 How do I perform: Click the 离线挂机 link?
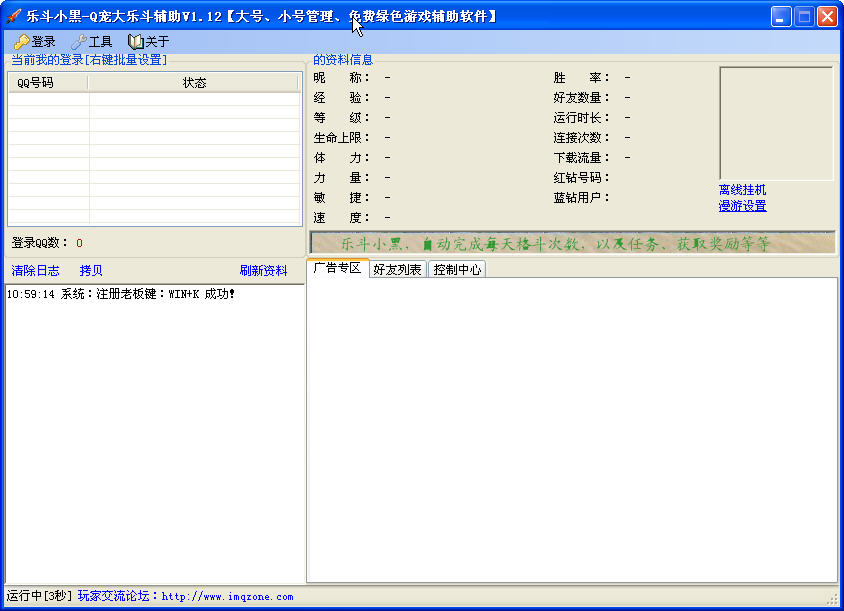click(742, 189)
